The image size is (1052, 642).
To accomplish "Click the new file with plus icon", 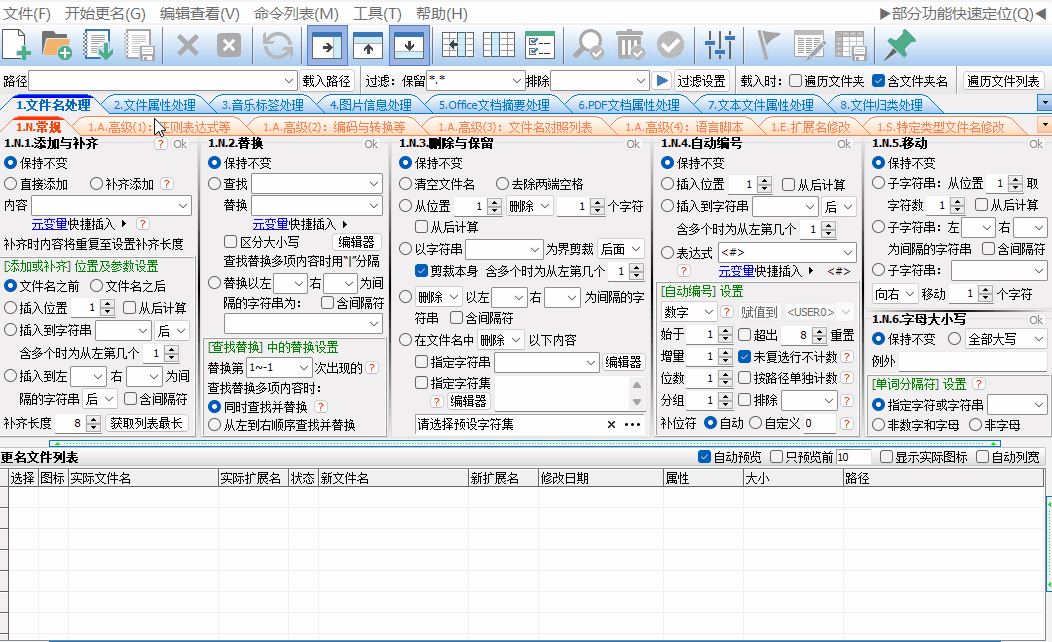I will click(17, 45).
